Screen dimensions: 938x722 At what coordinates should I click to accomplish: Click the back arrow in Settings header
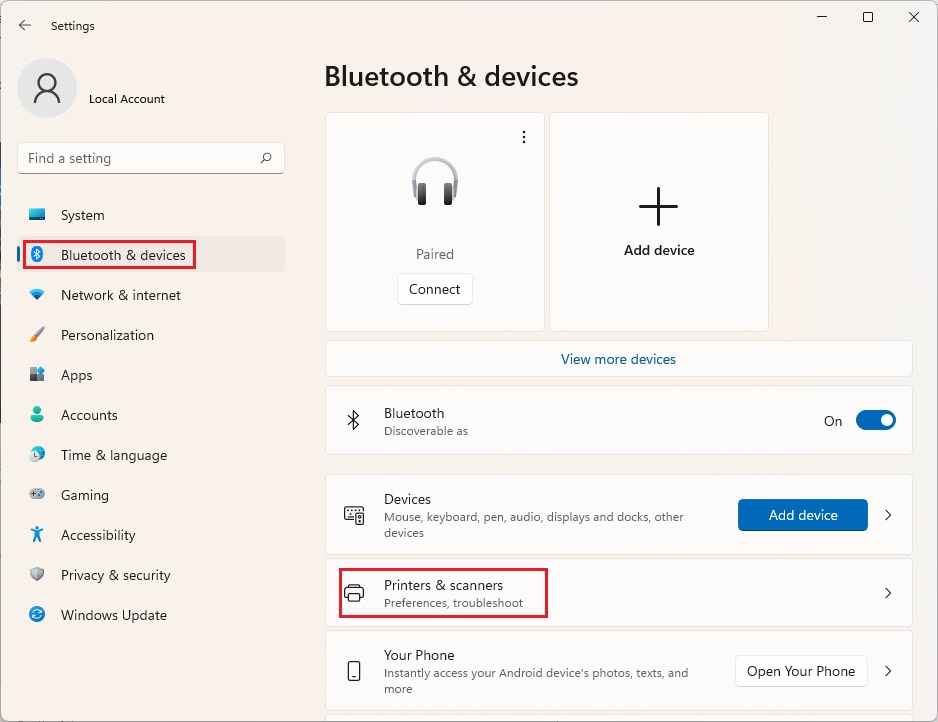click(x=25, y=26)
